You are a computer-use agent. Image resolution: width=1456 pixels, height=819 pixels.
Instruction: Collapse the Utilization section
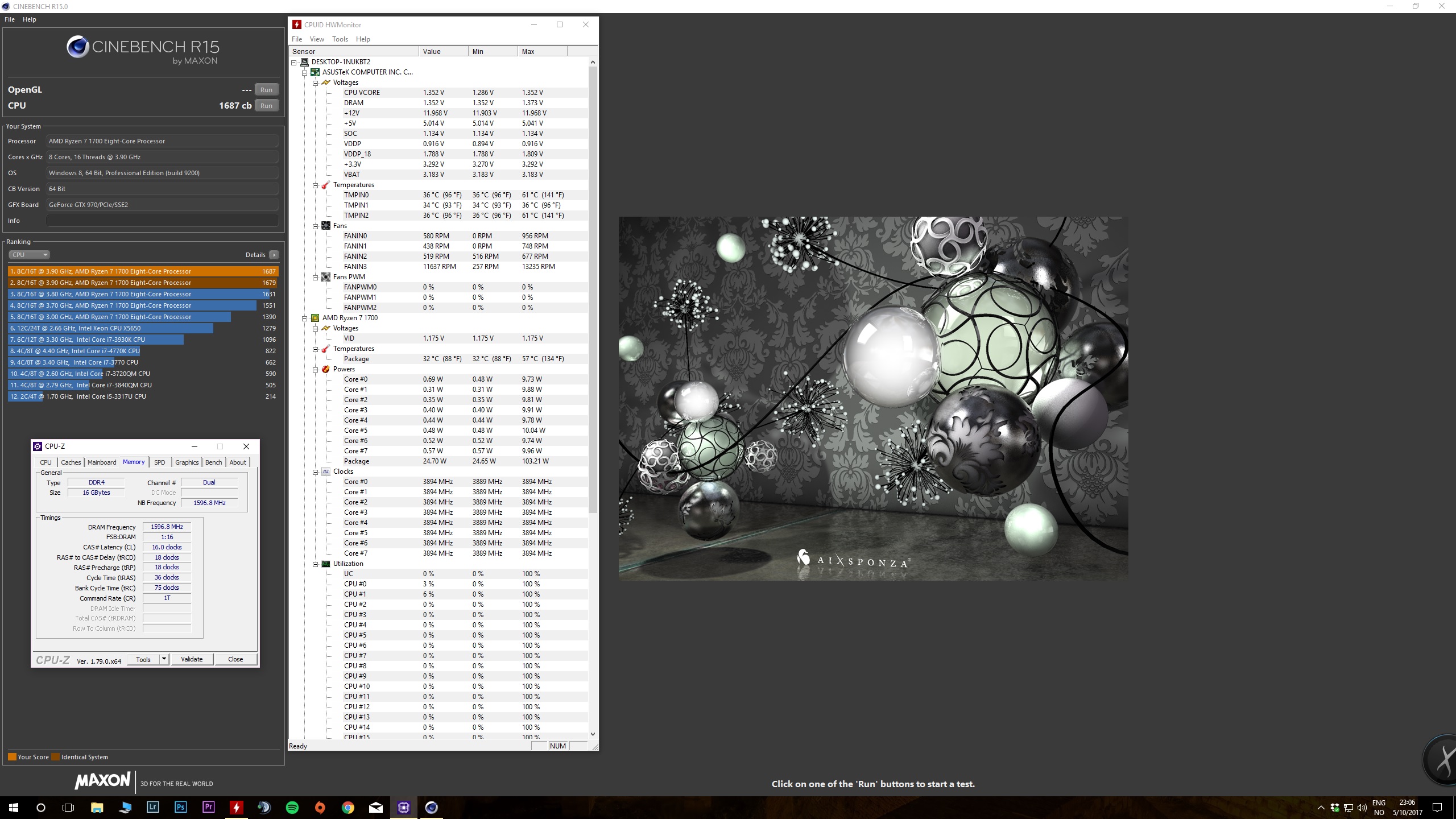coord(316,564)
